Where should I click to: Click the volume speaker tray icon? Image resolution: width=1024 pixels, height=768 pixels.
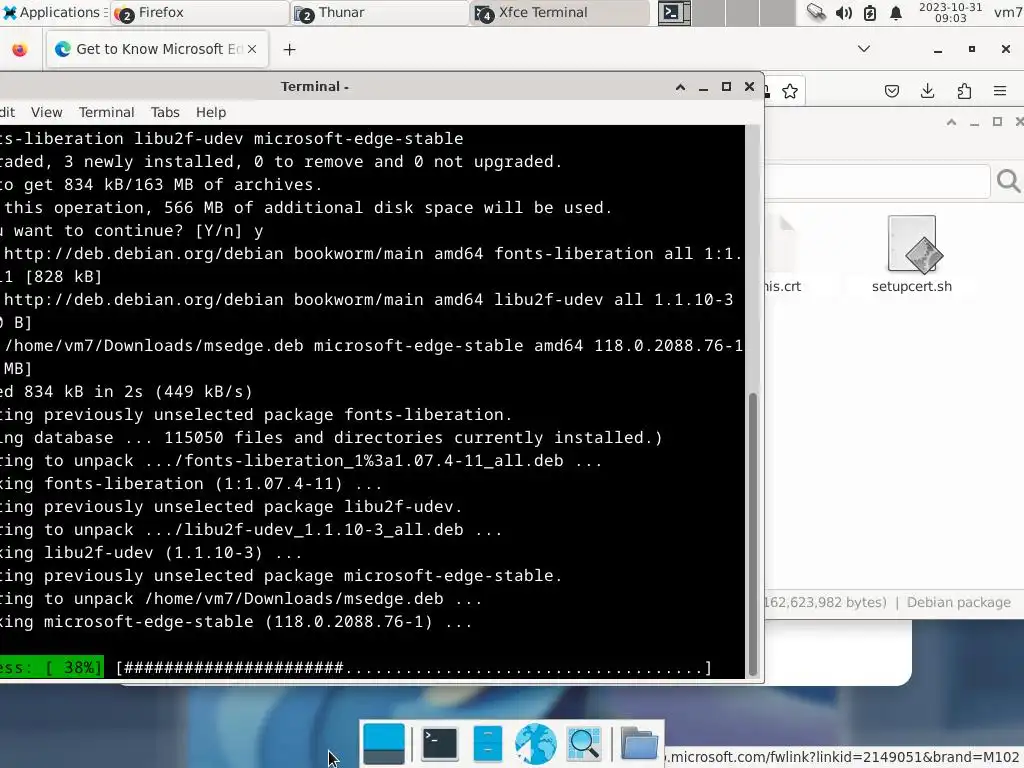[x=843, y=12]
